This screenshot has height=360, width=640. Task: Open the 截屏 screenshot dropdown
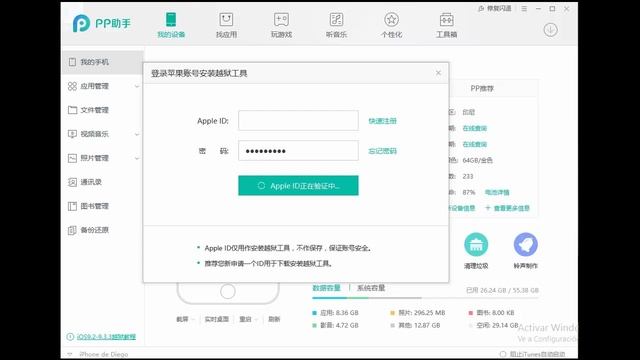pos(185,319)
